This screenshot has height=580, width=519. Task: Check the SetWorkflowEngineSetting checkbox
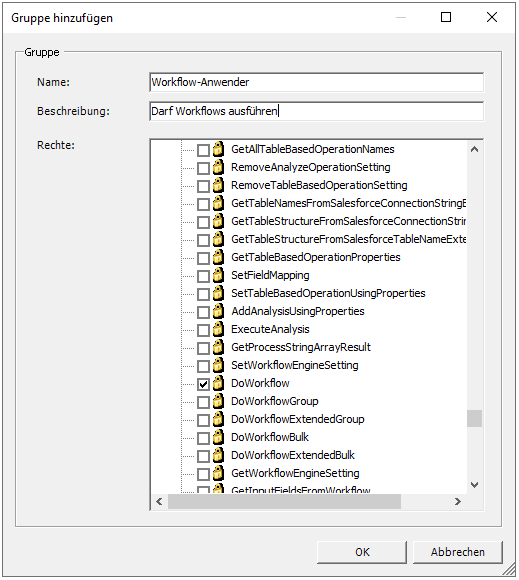click(x=203, y=367)
